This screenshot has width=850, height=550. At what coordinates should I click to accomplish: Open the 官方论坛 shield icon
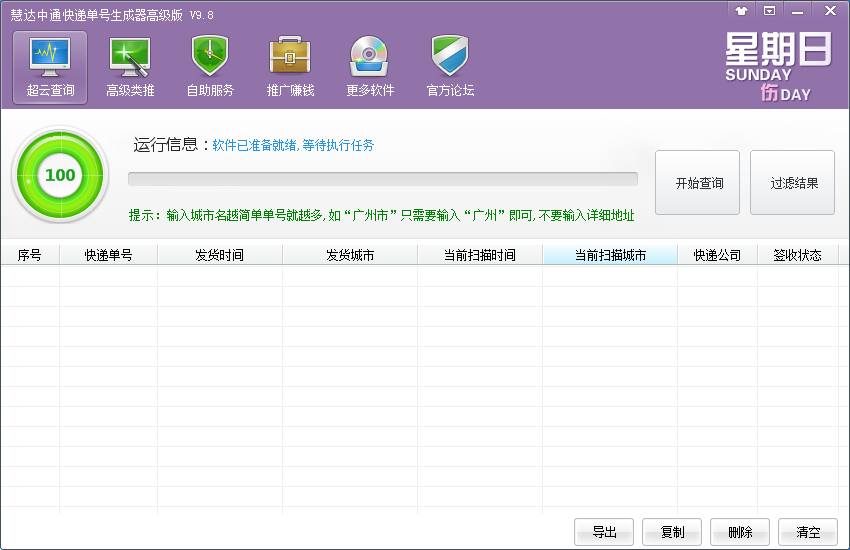450,67
